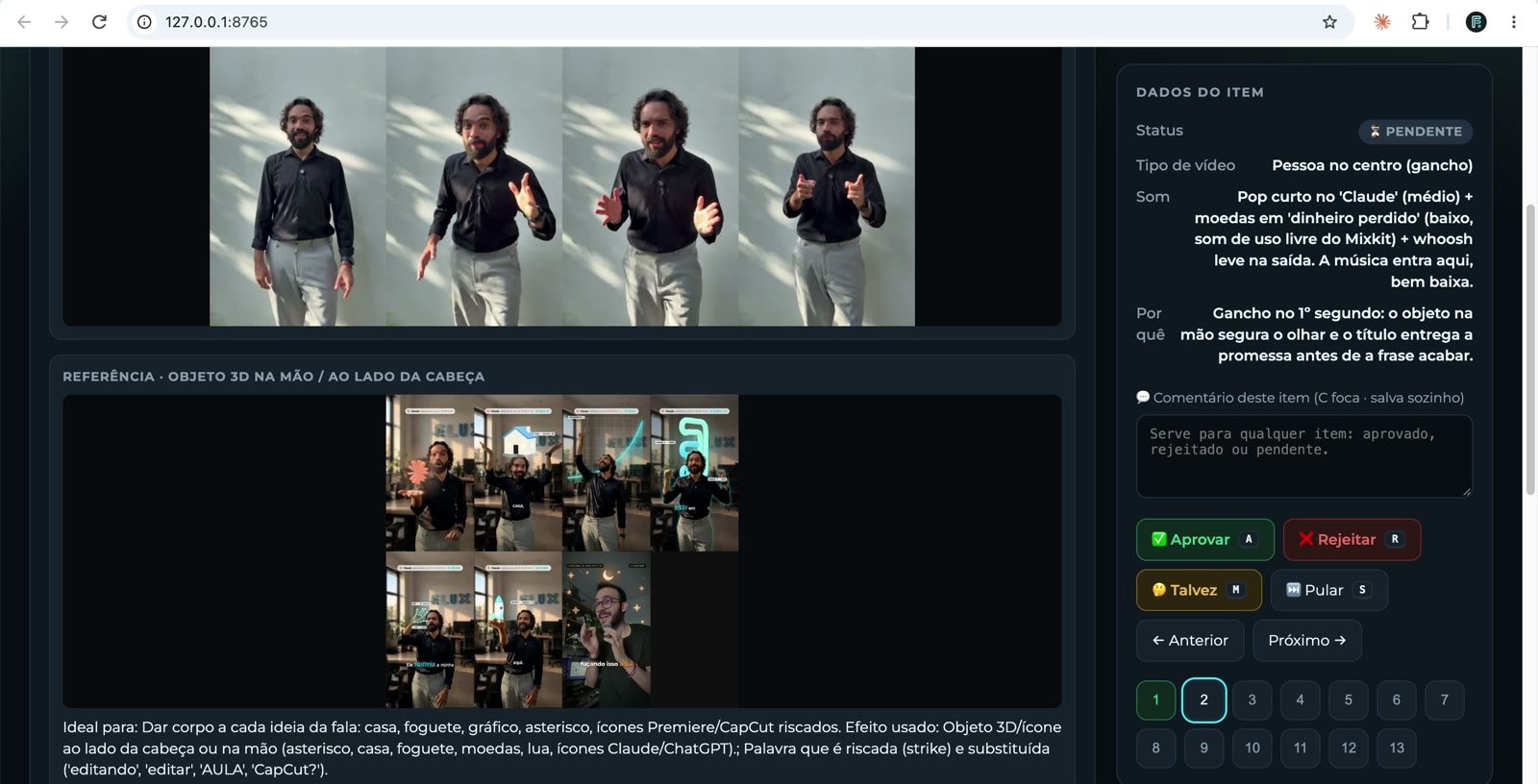Image resolution: width=1538 pixels, height=784 pixels.
Task: Open the Chrome profile avatar
Action: 1476,22
